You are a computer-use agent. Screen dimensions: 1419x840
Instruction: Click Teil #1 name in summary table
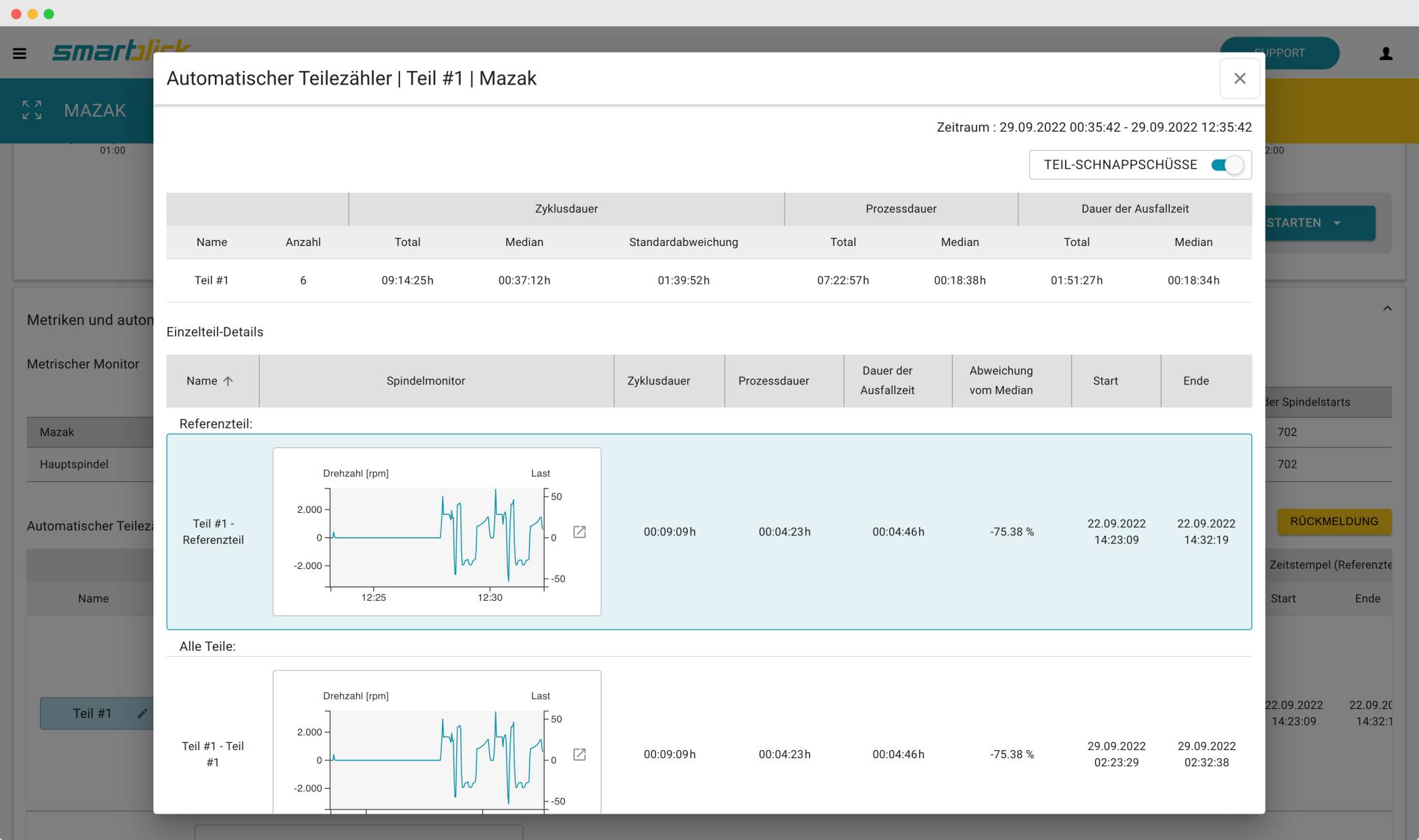point(211,280)
